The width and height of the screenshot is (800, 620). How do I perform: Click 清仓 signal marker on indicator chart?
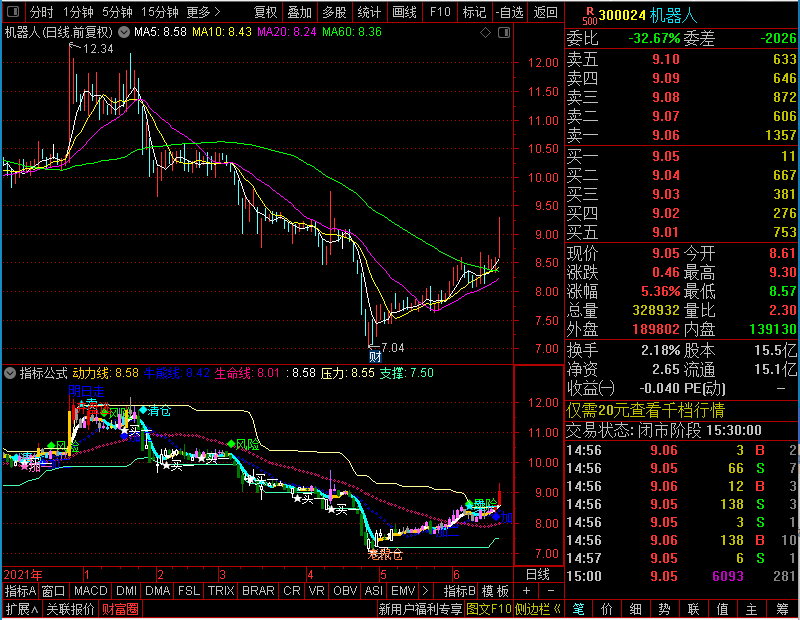[x=155, y=410]
